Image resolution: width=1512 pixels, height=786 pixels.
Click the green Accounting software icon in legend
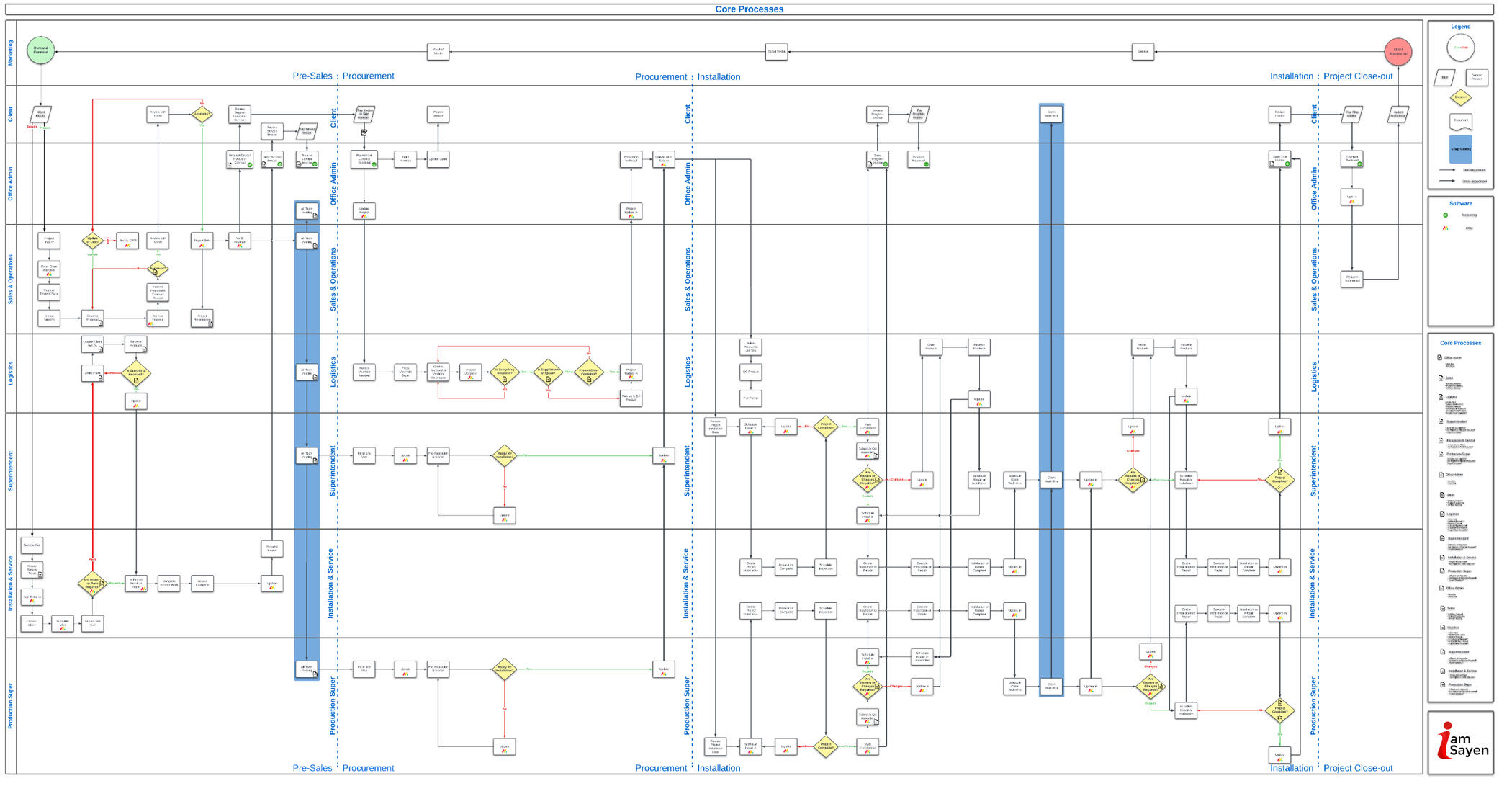click(x=1444, y=215)
